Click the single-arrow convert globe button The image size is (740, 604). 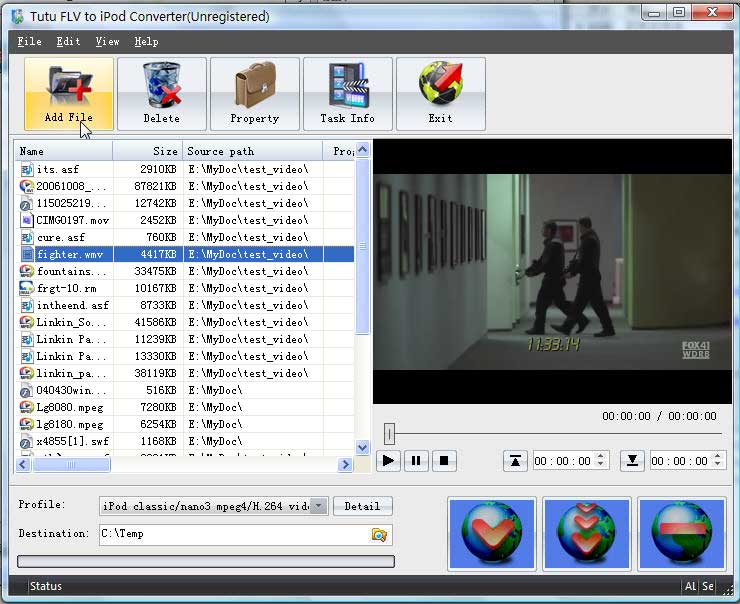pyautogui.click(x=492, y=534)
